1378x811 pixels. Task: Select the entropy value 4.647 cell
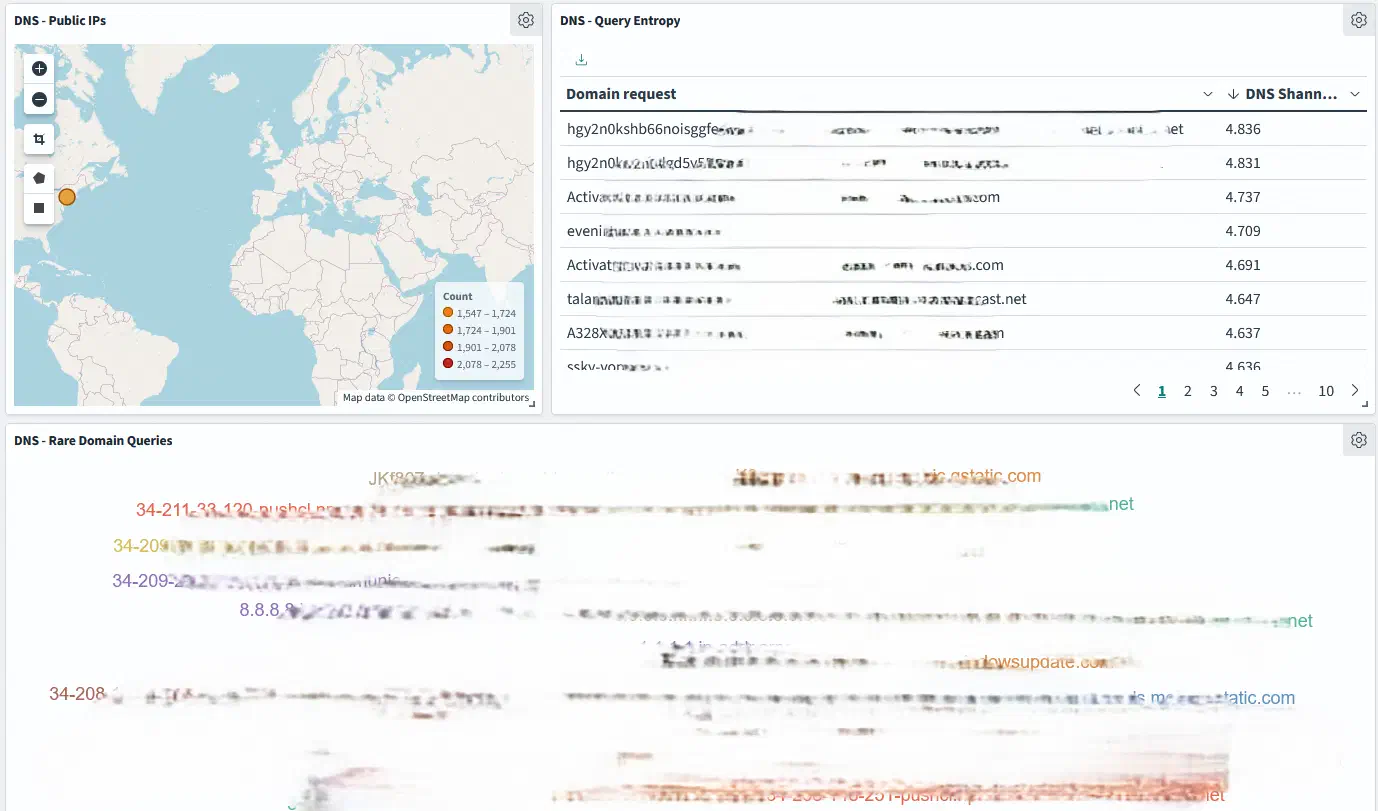pos(1243,299)
